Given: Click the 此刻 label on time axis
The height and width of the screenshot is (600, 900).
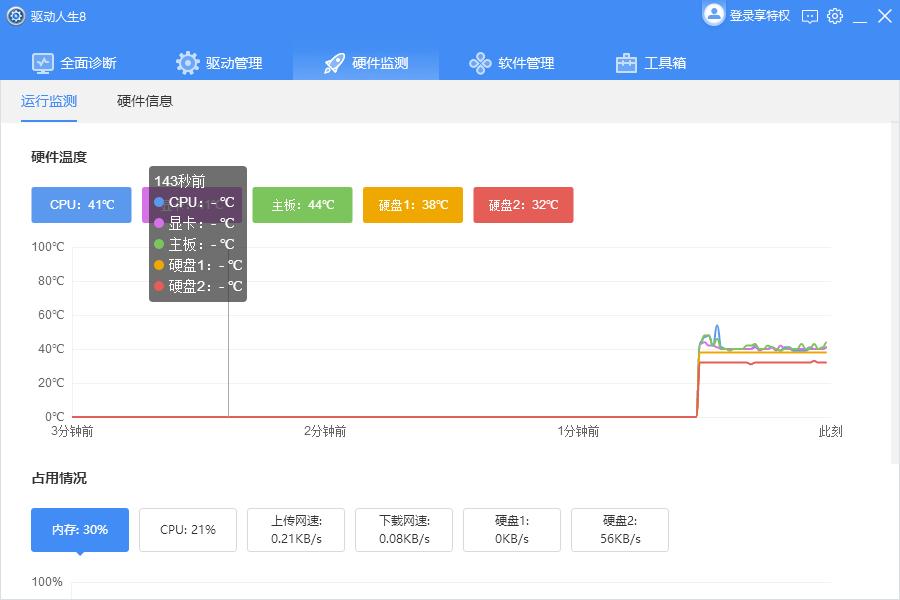Looking at the screenshot, I should click(831, 431).
